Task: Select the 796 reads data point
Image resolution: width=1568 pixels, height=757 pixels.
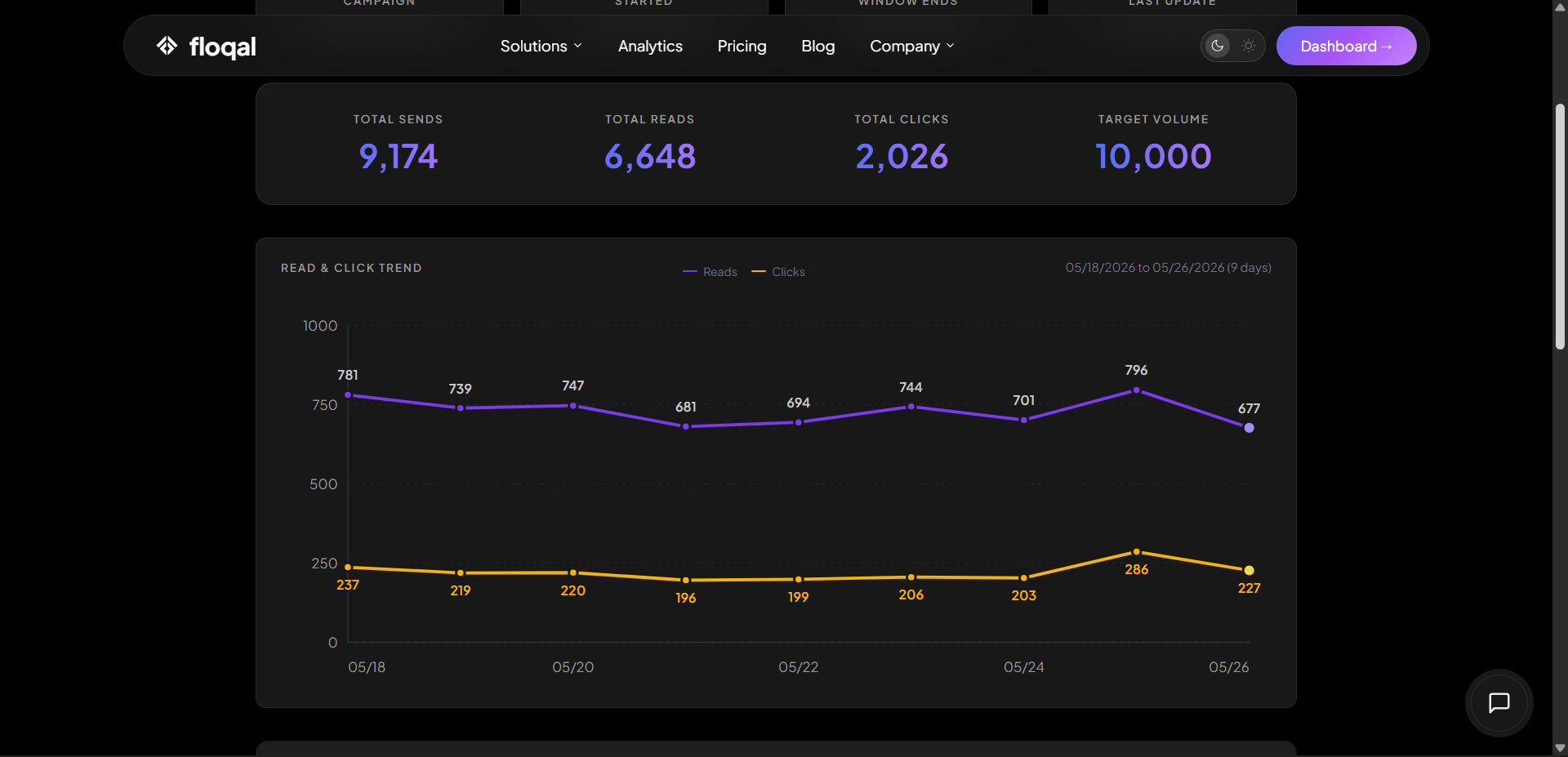Action: coord(1136,390)
